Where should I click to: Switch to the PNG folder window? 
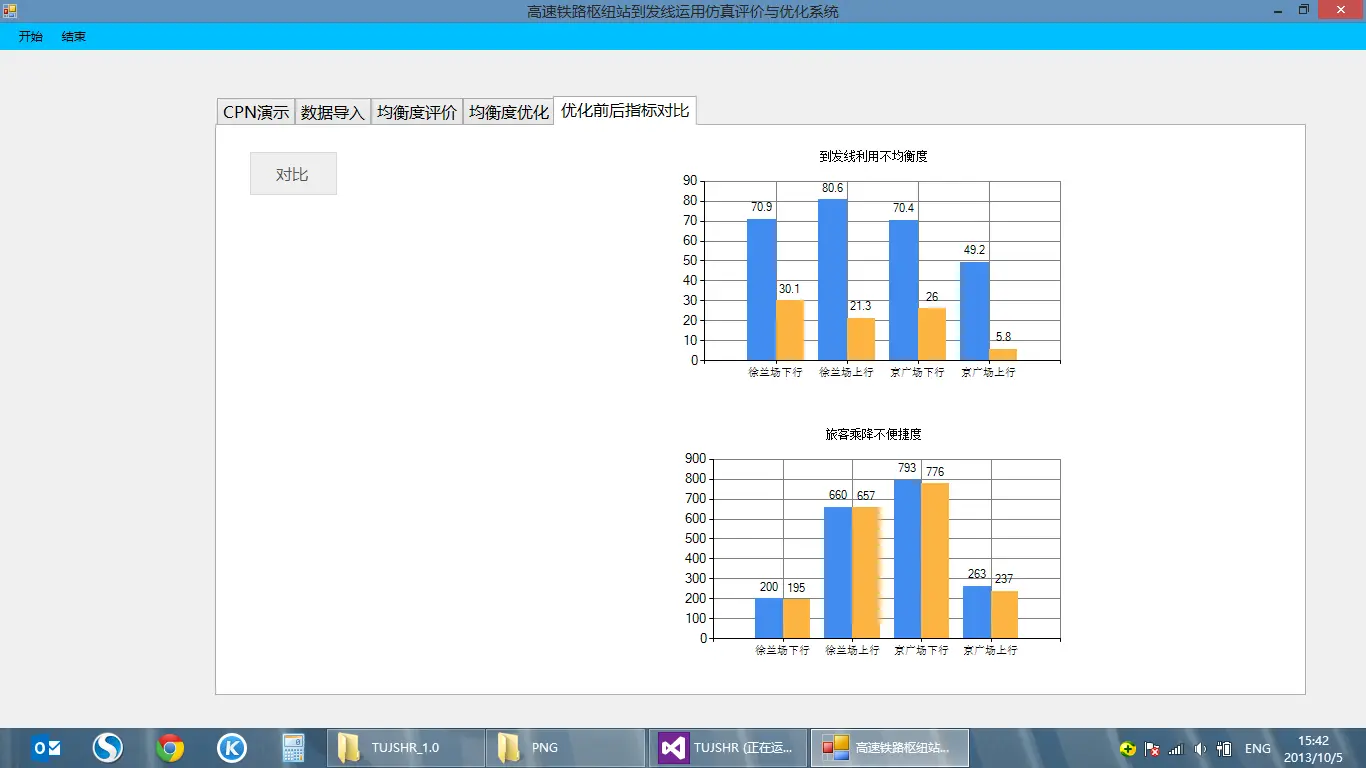tap(565, 748)
